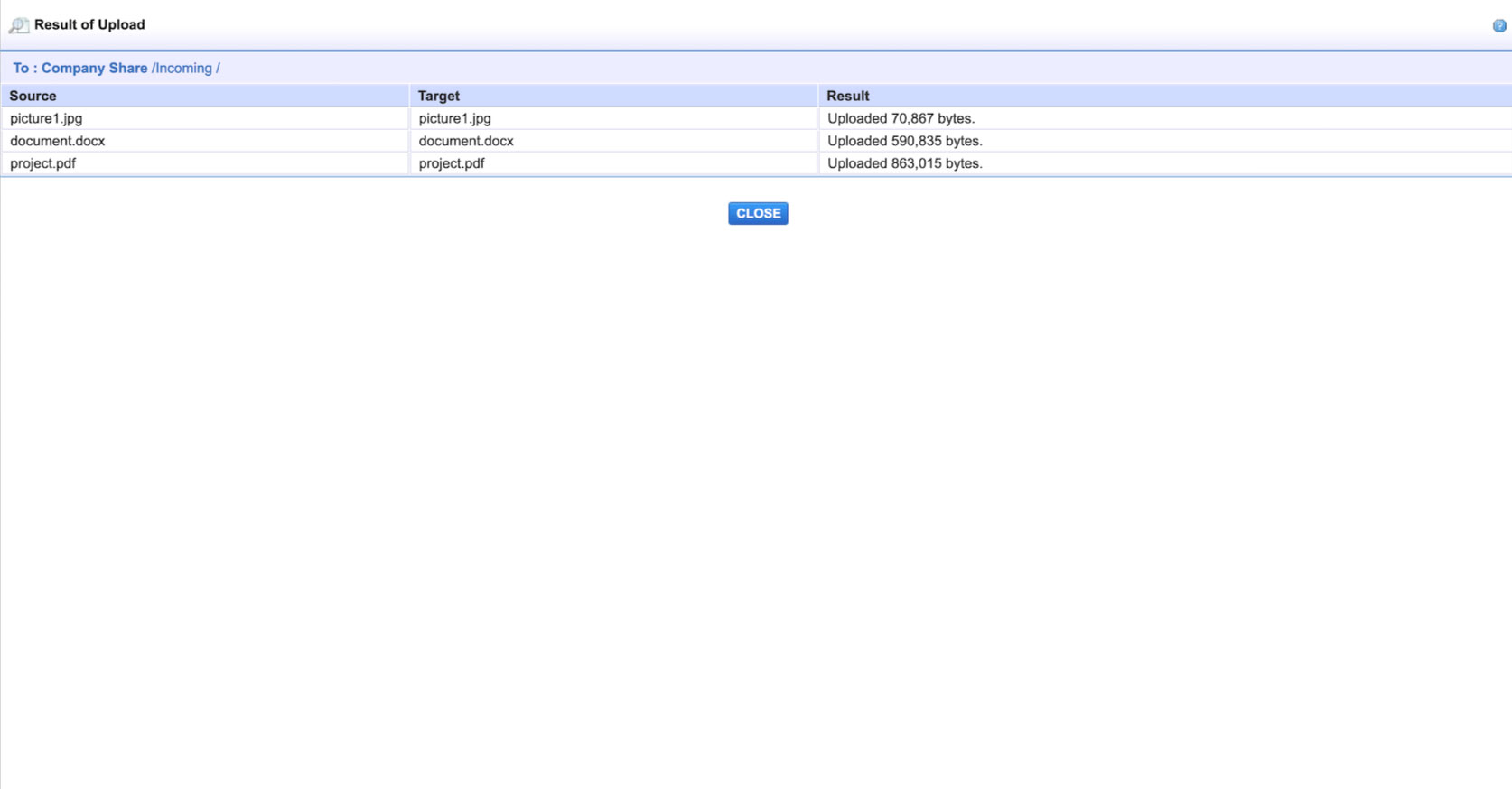Select project.pdf in the Source column
The image size is (1512, 789).
coord(43,163)
